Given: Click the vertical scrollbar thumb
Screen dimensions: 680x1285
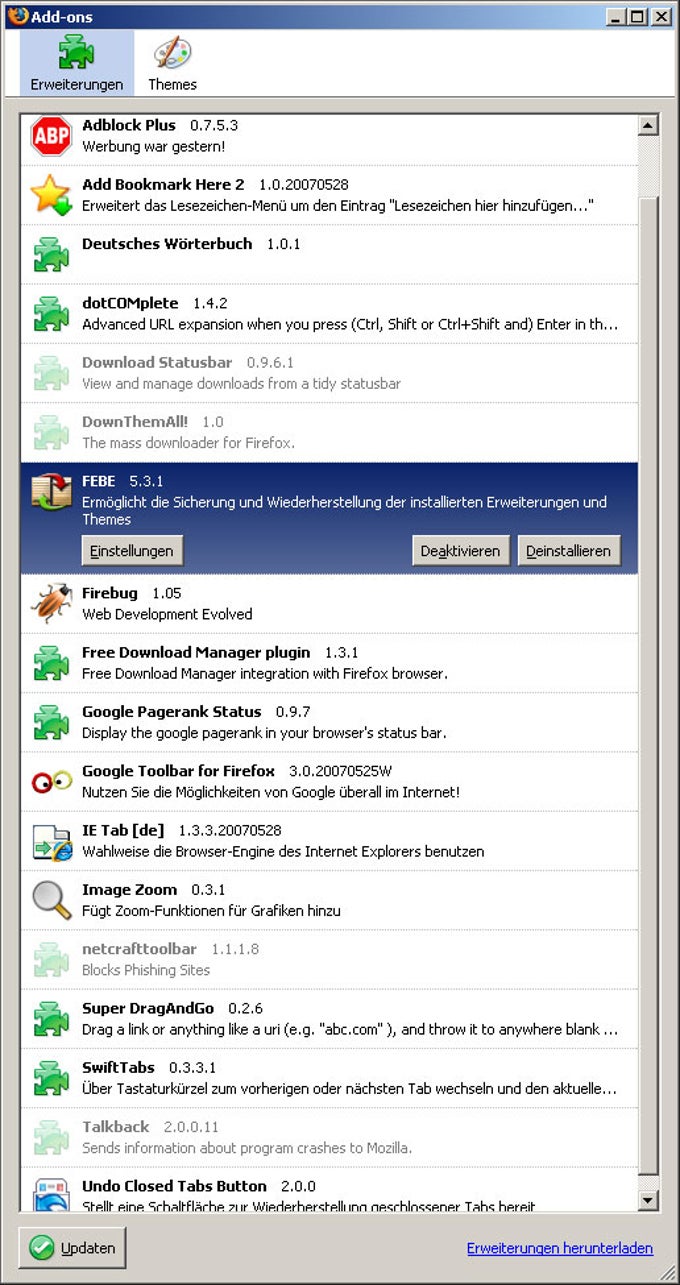Looking at the screenshot, I should [x=648, y=685].
